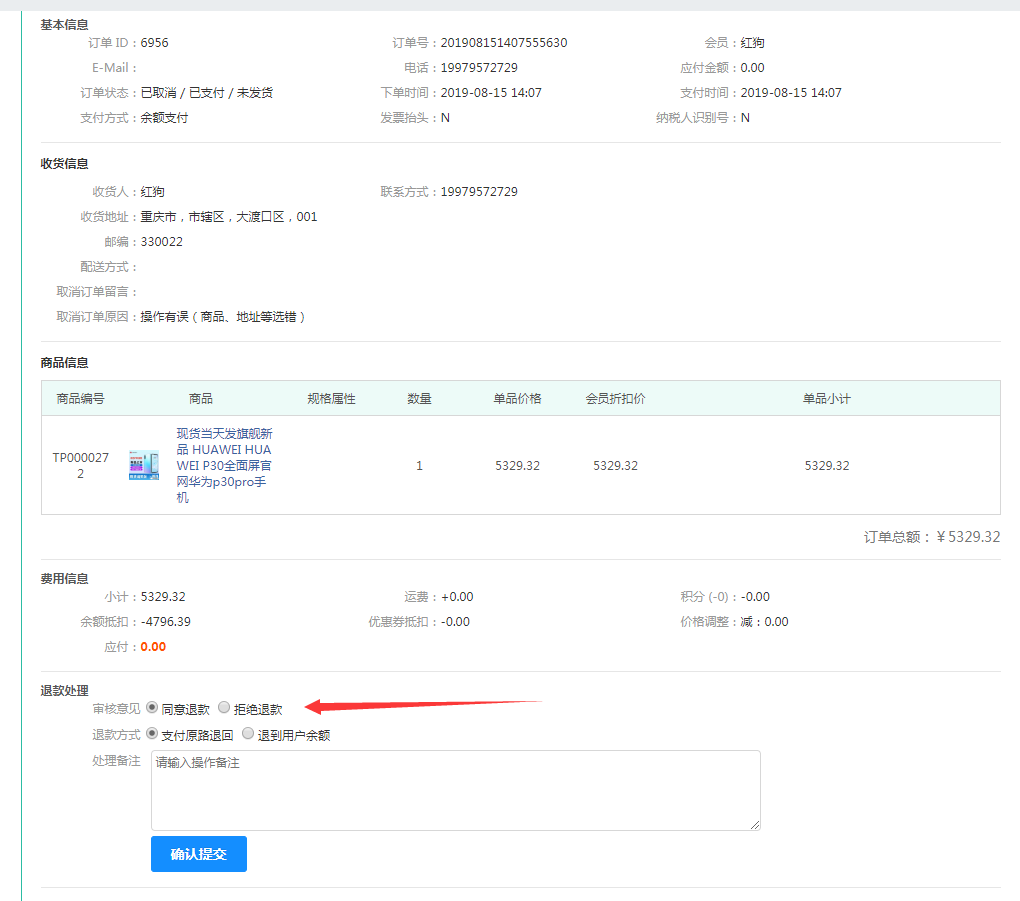Select the 同意退款 radio option

click(x=152, y=708)
